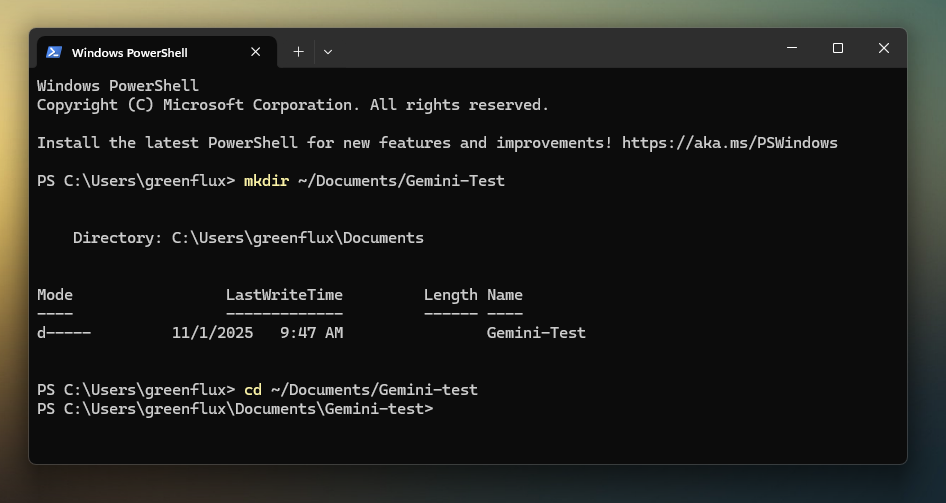Select the Windows PowerShell tab title
The height and width of the screenshot is (503, 946).
click(x=130, y=52)
